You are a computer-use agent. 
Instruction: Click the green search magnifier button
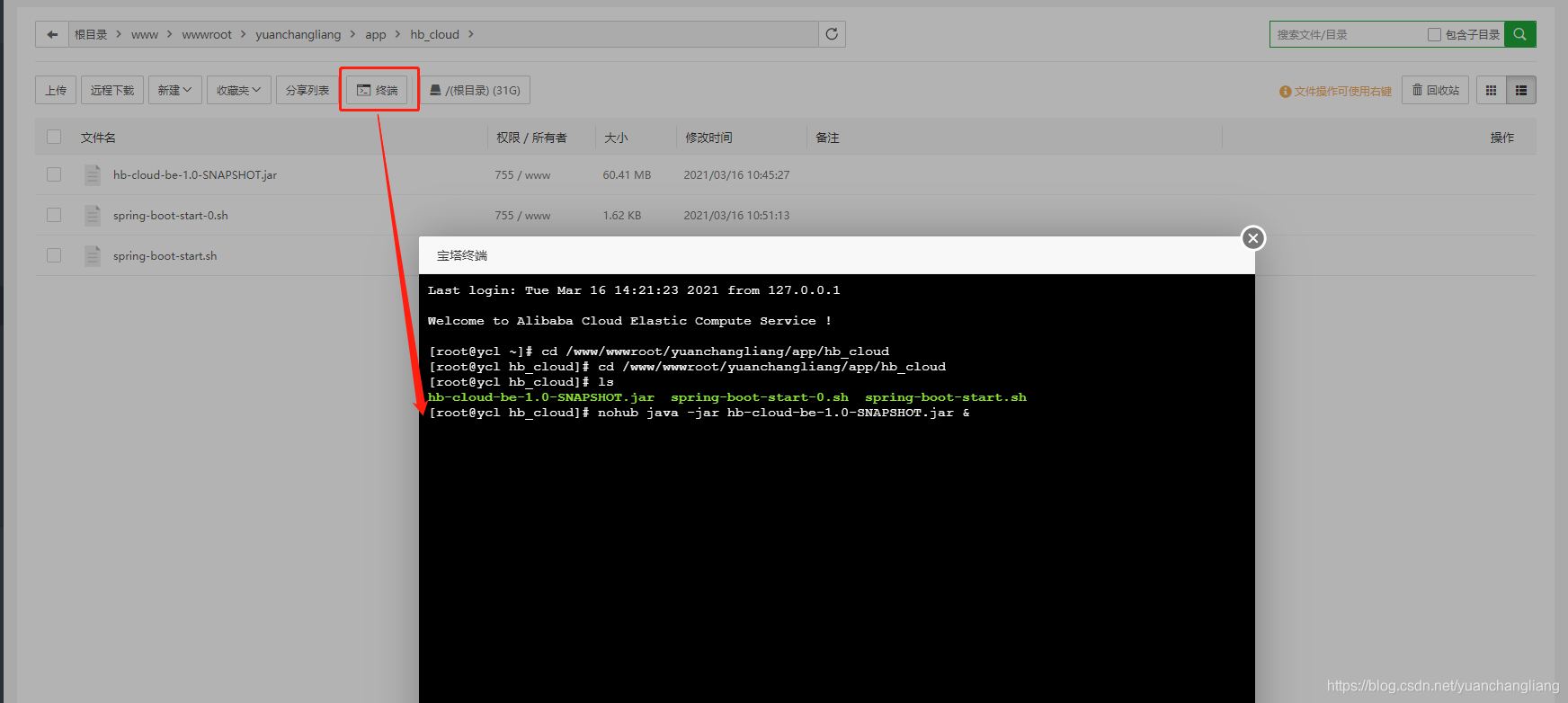click(1519, 34)
